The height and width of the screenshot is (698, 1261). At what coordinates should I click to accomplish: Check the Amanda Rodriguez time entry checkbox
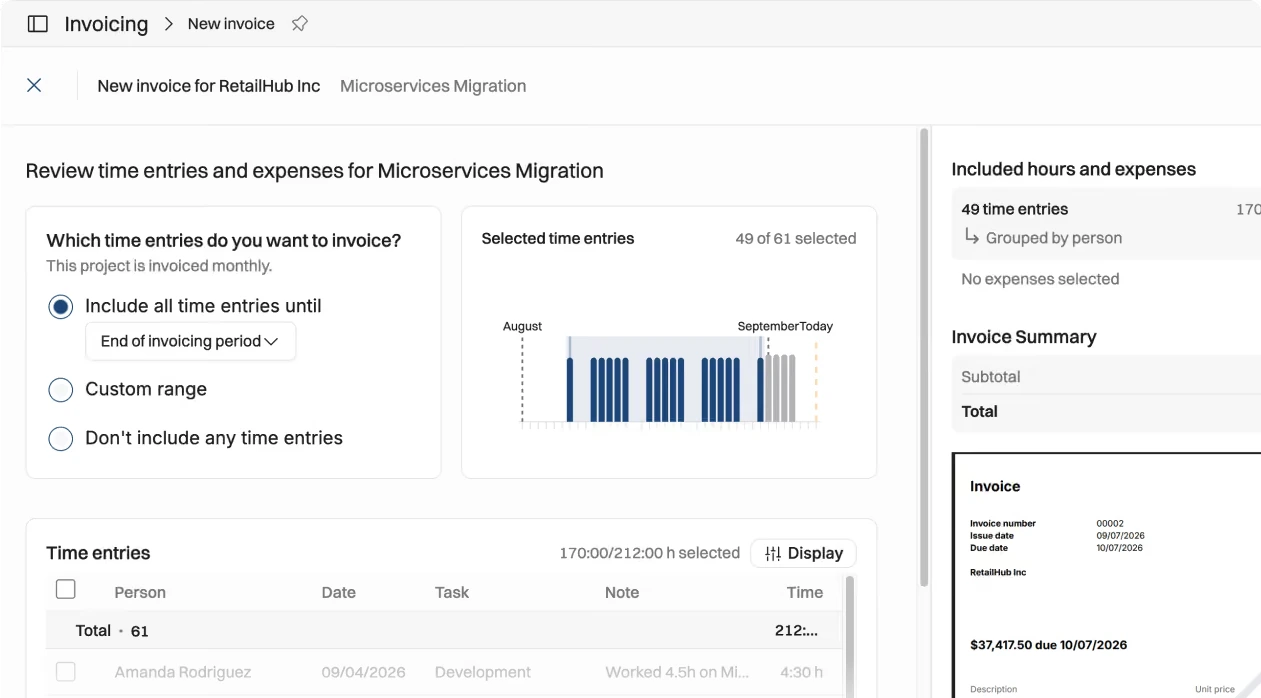pos(66,672)
